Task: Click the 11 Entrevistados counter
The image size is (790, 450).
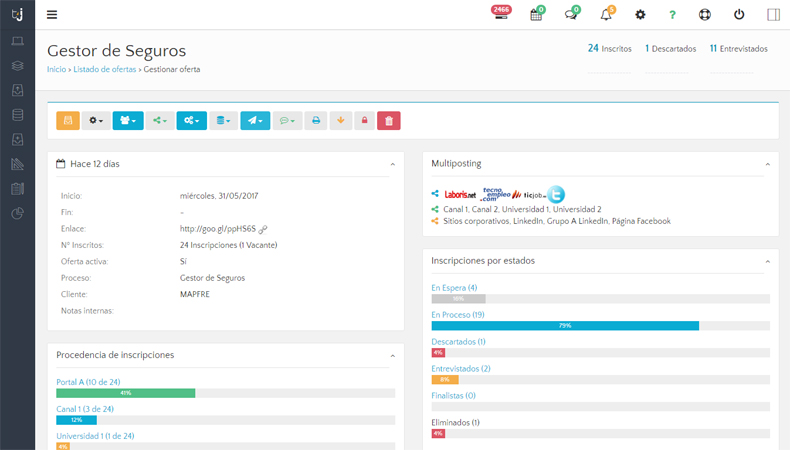Action: [739, 48]
